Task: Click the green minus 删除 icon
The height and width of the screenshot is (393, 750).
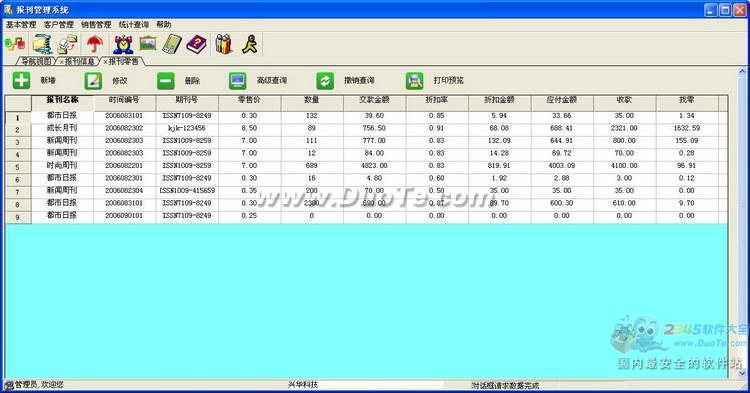Action: click(x=166, y=81)
